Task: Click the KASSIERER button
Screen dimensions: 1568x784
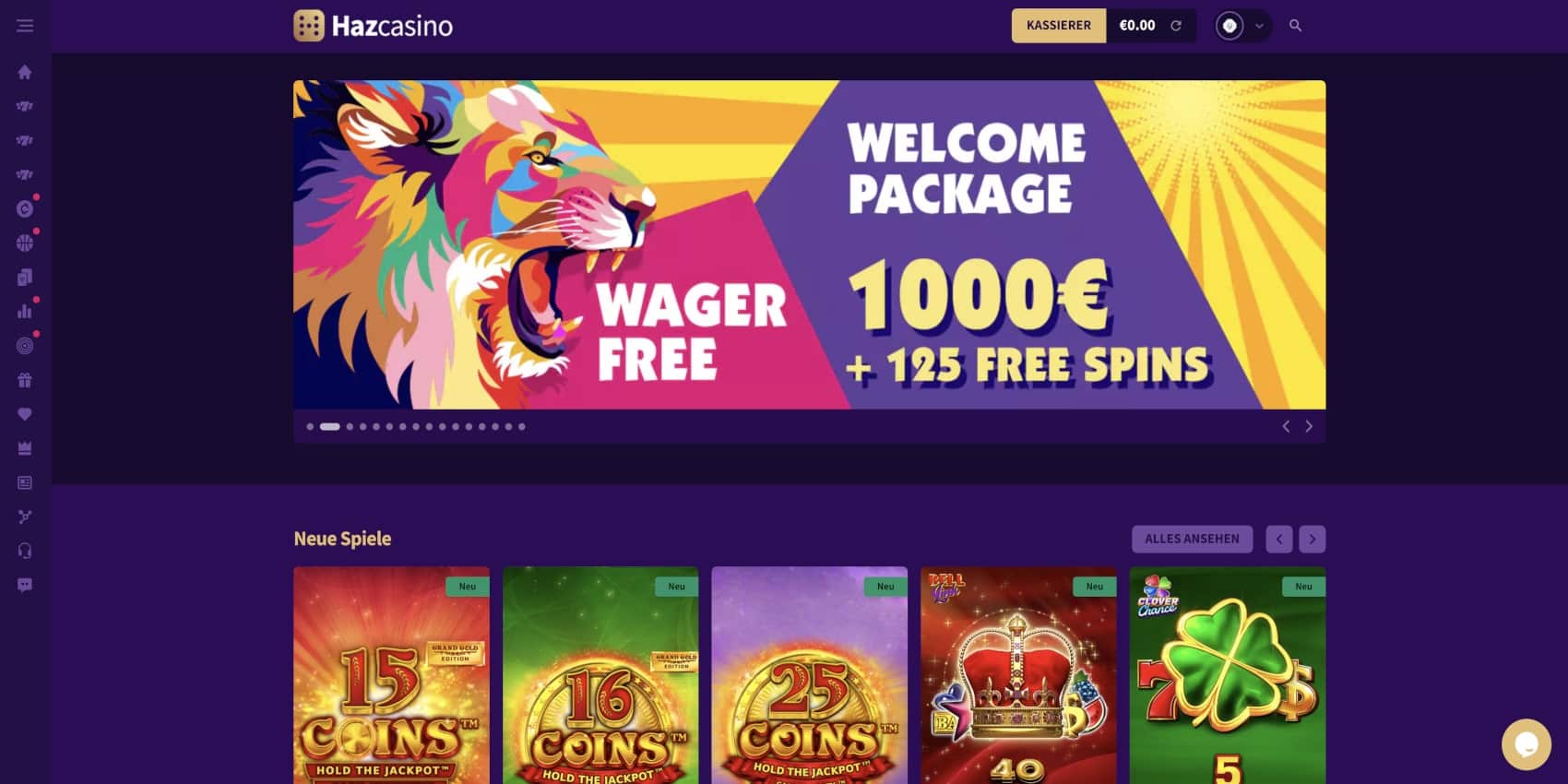Action: point(1059,26)
